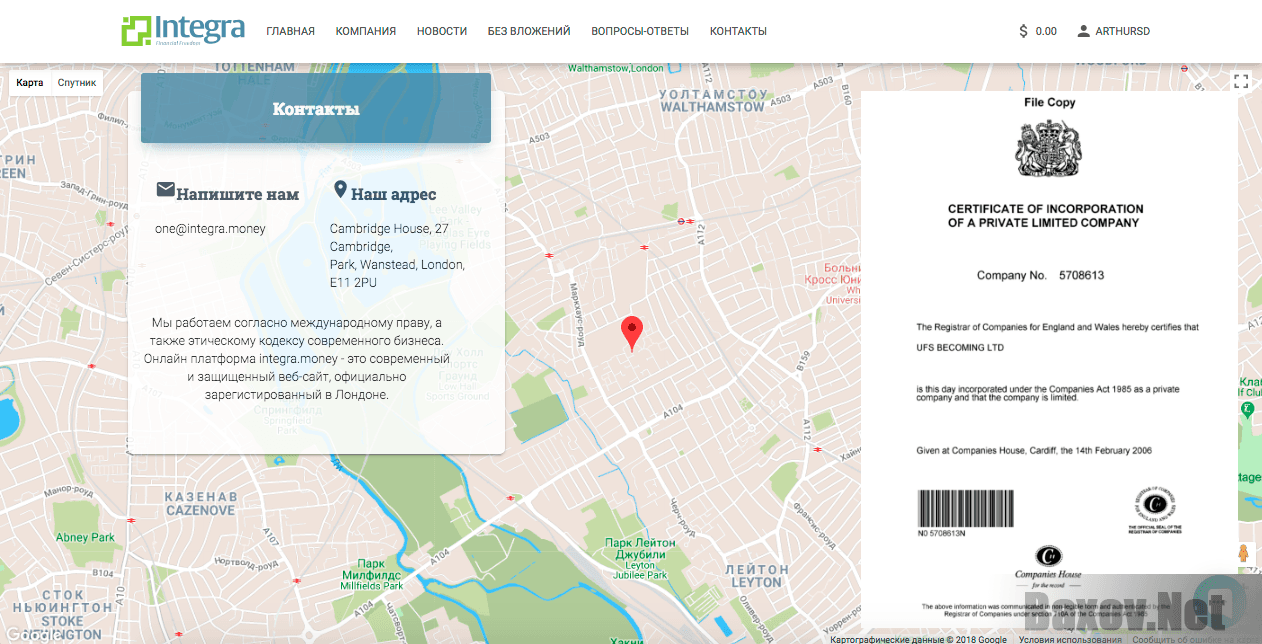
Task: Go to the КОМПАНИЯ page
Action: (365, 31)
